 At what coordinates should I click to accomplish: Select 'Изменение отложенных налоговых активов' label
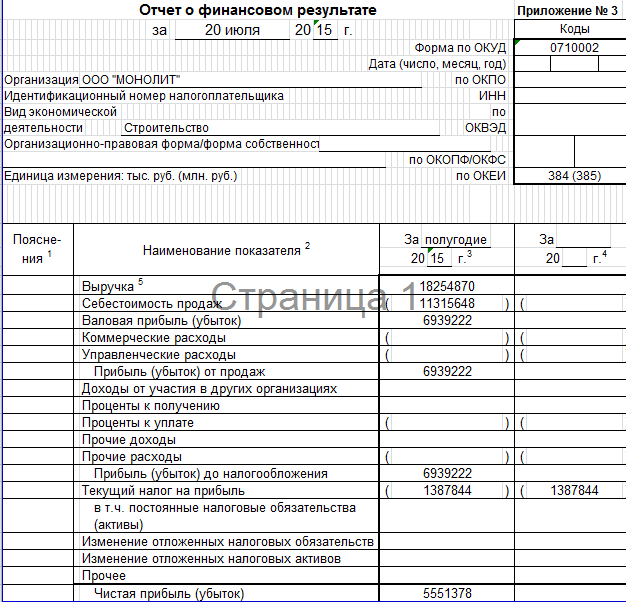point(211,559)
